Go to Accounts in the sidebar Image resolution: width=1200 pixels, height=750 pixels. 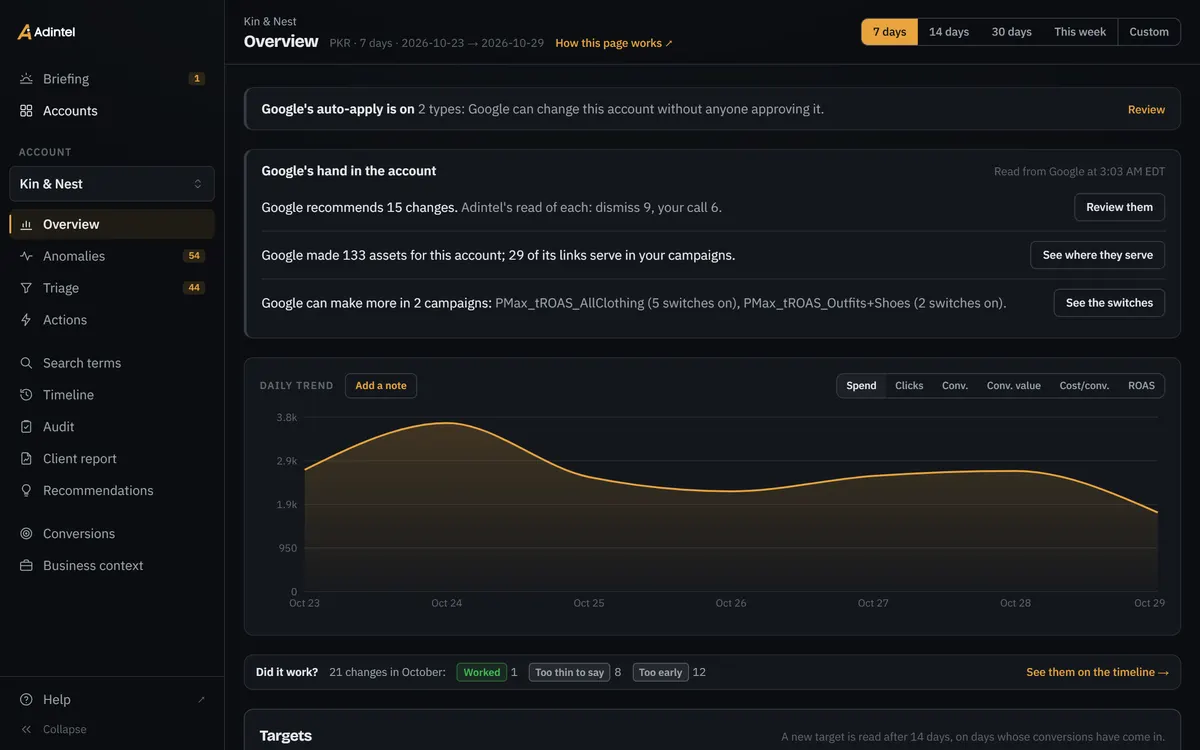112,111
